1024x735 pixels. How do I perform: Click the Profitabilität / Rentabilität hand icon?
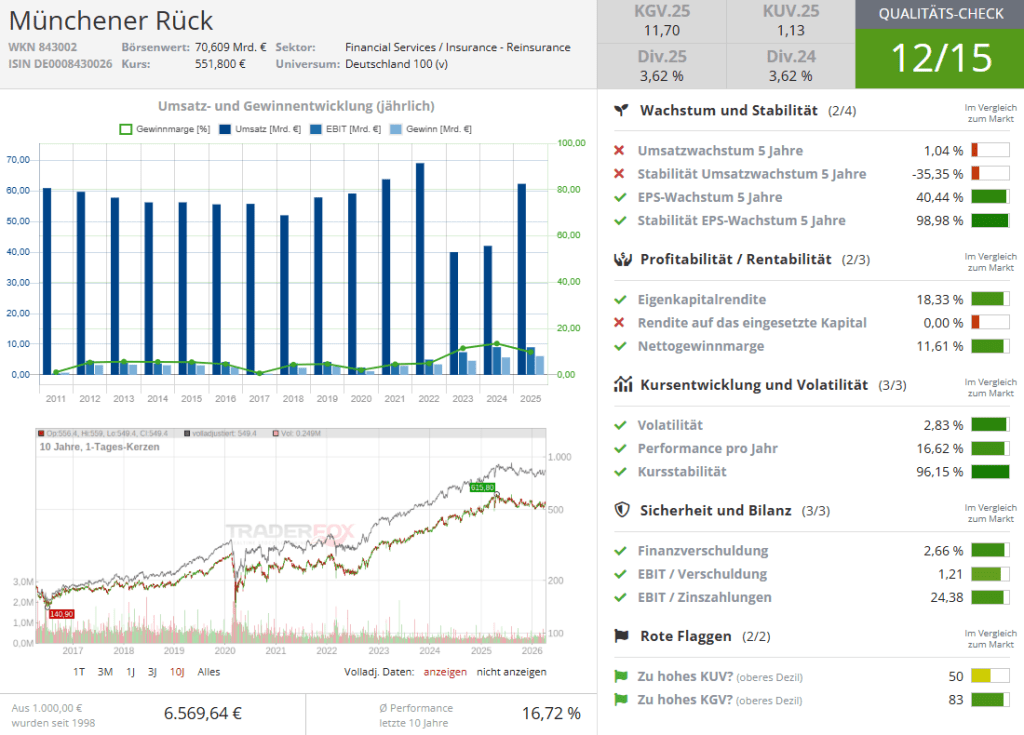point(621,259)
